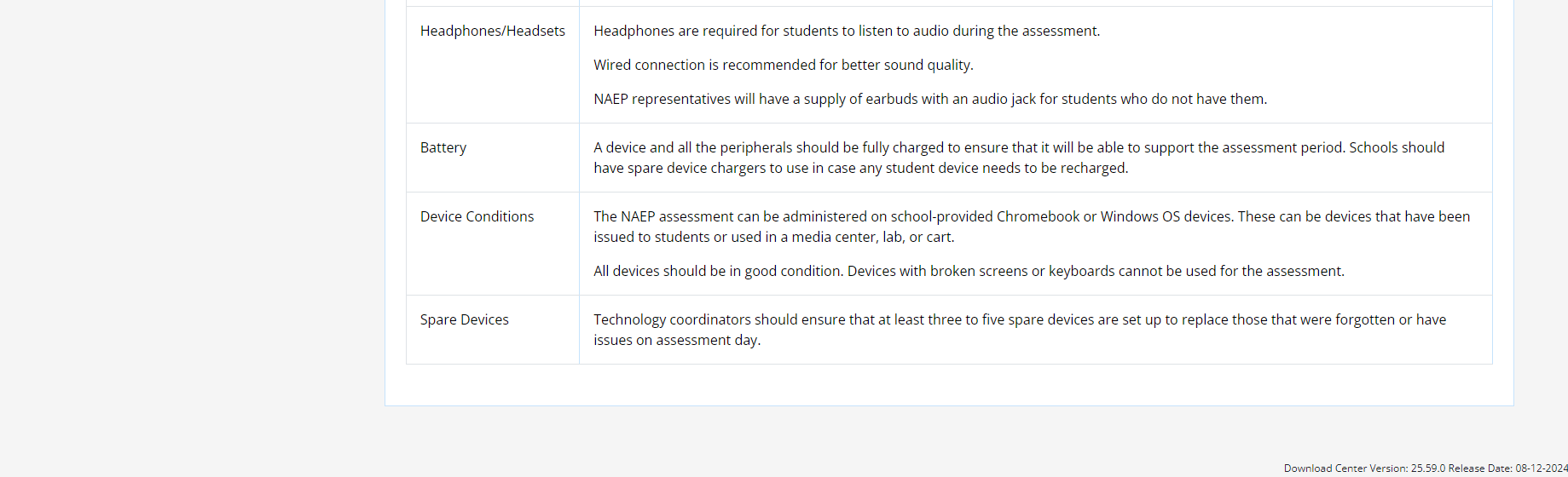The image size is (1568, 477).
Task: Click the "media center, lab, or cart" phrase
Action: tap(872, 237)
